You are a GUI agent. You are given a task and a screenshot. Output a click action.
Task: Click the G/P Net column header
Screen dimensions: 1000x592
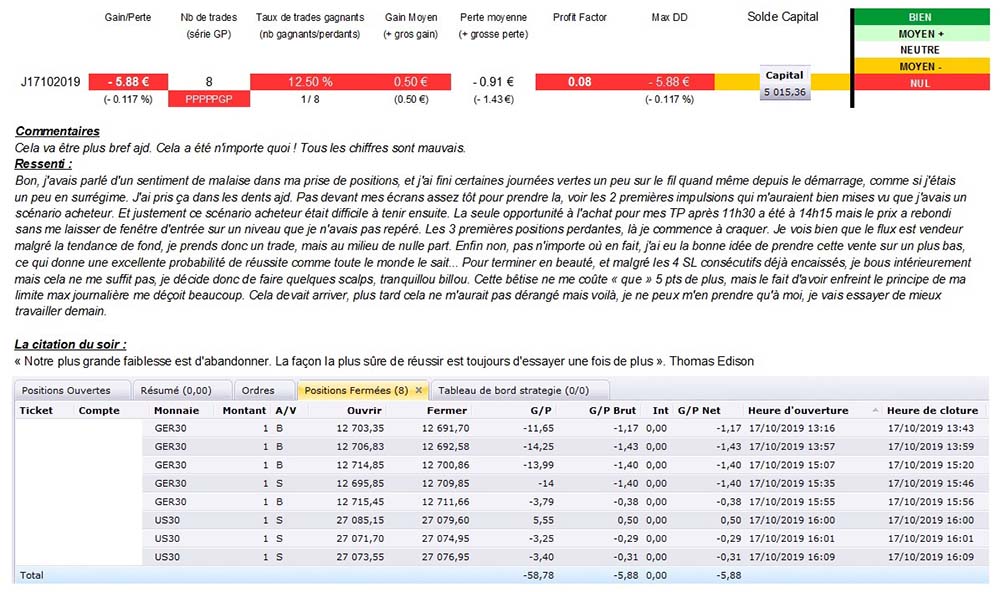coord(698,410)
